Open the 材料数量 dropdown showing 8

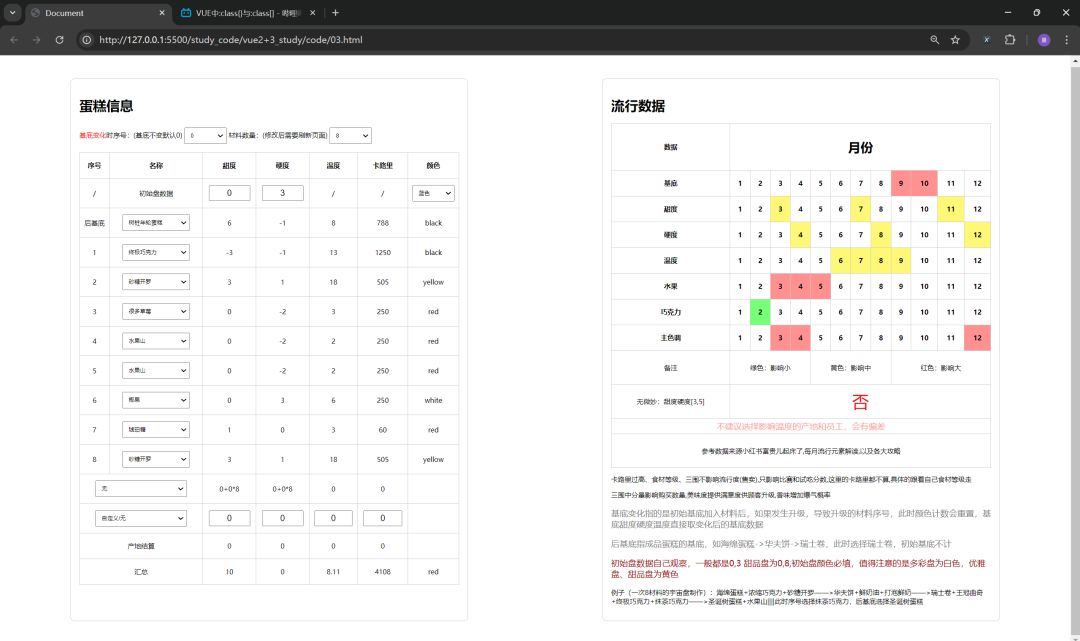351,136
